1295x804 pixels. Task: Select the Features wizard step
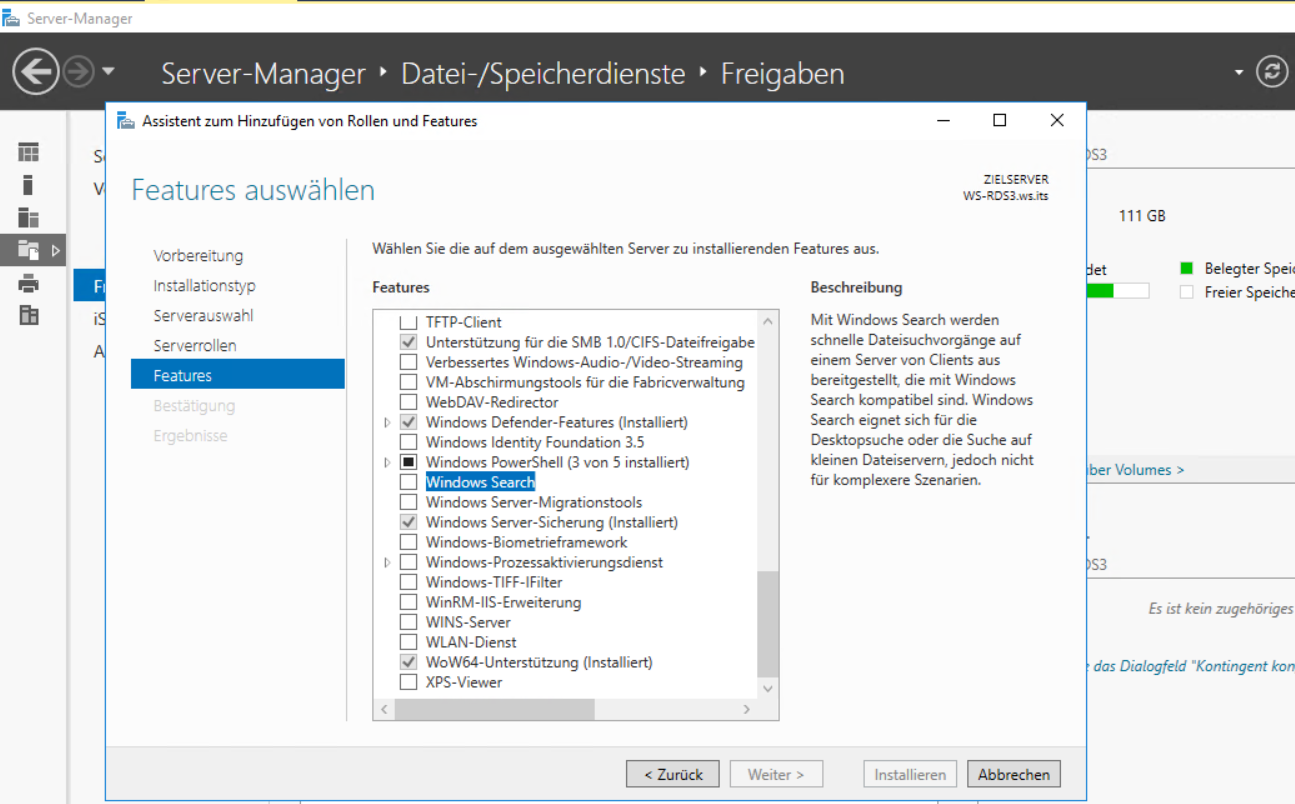point(238,375)
